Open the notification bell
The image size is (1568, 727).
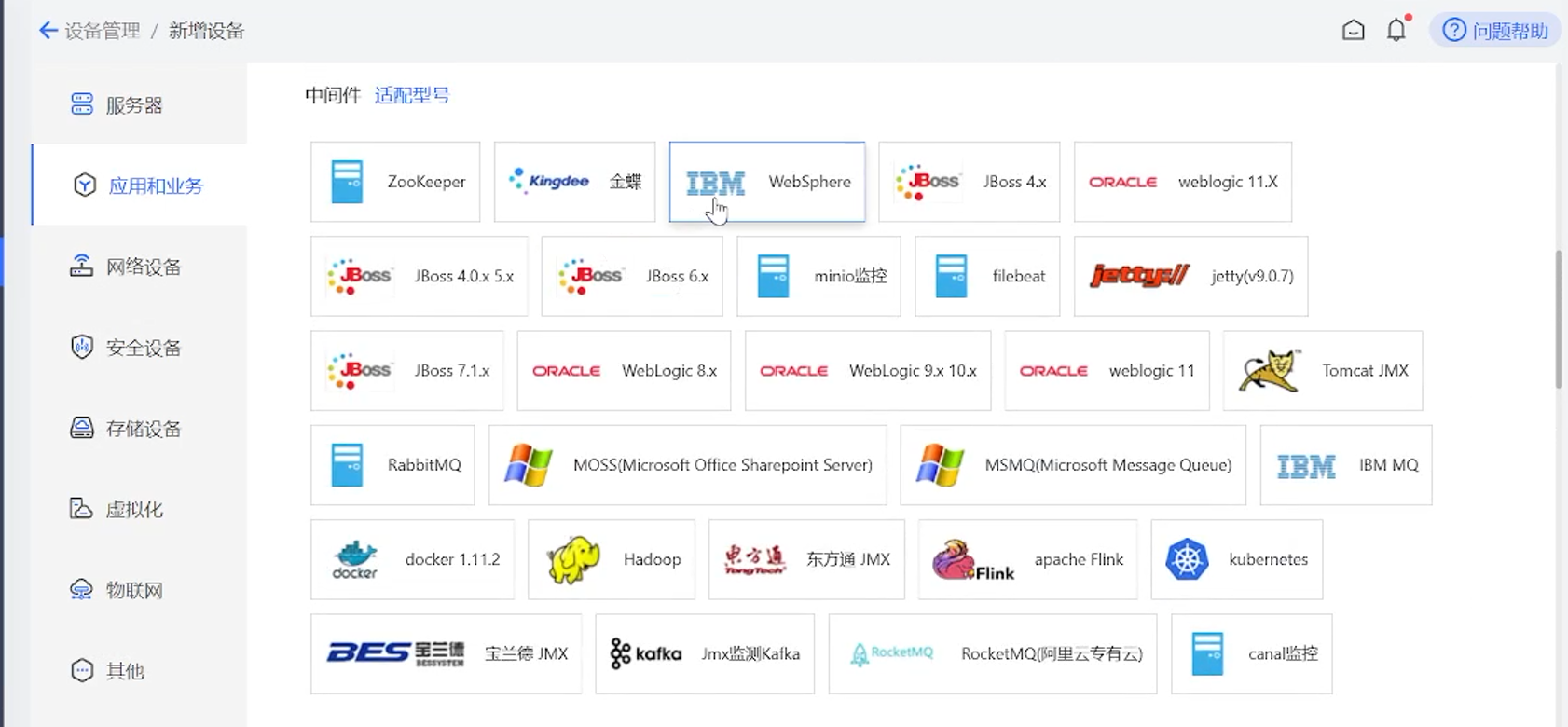click(x=1396, y=31)
